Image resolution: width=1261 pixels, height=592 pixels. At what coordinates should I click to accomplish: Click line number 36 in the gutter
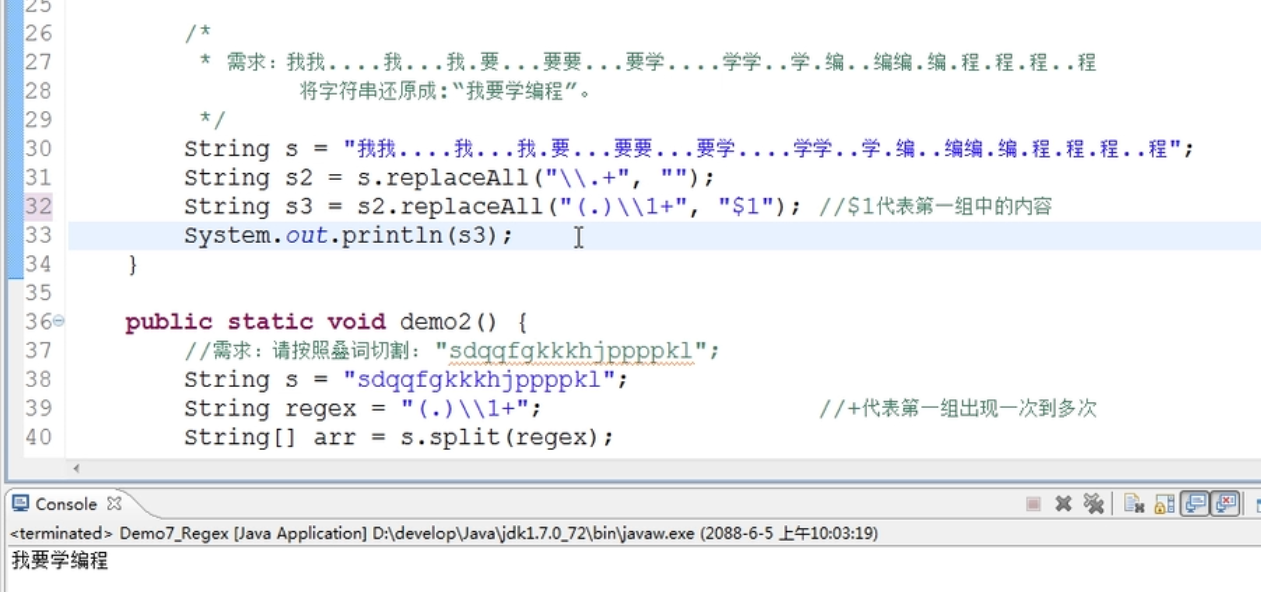[37, 322]
